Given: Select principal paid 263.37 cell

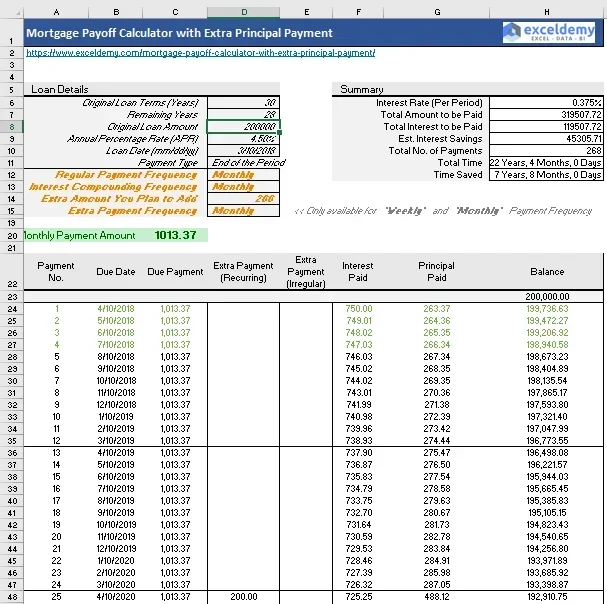Looking at the screenshot, I should (x=437, y=309).
